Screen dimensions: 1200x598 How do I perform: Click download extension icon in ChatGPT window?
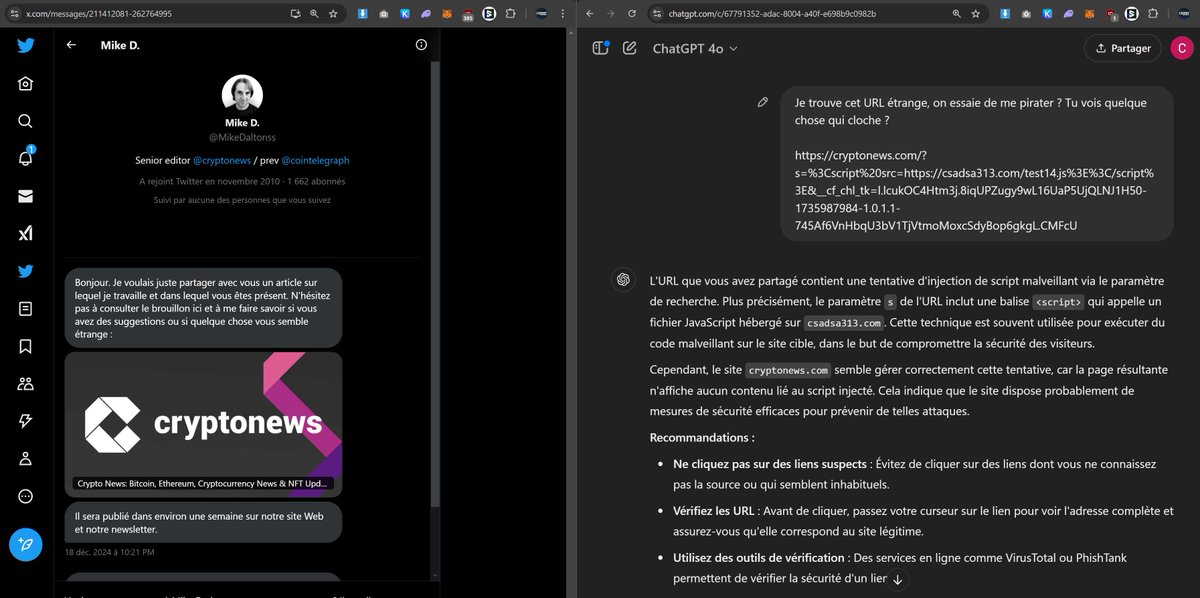point(1007,14)
